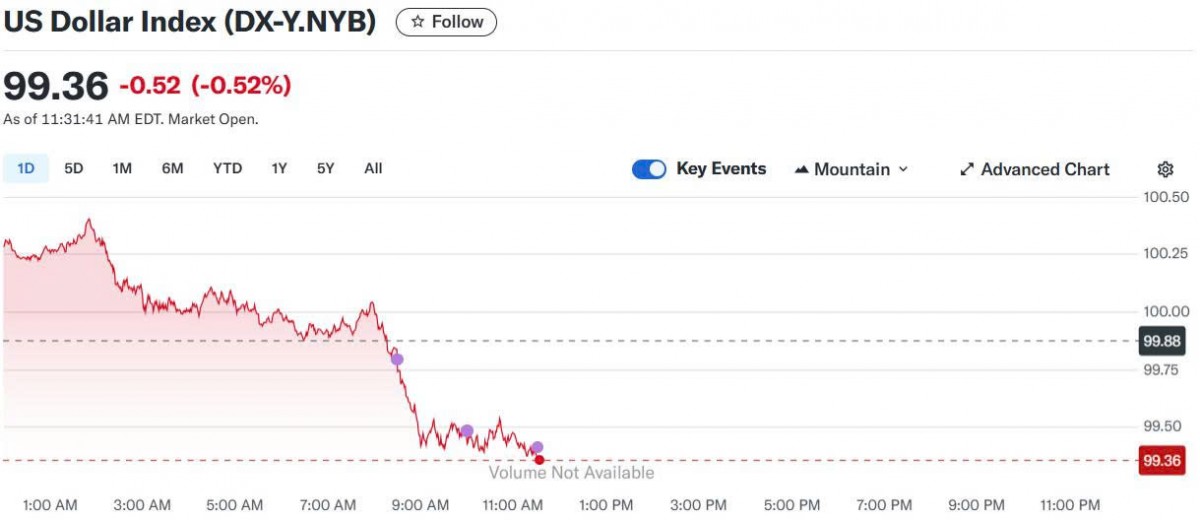Click the red current price dot
Image resolution: width=1200 pixels, height=520 pixels.
[x=540, y=460]
